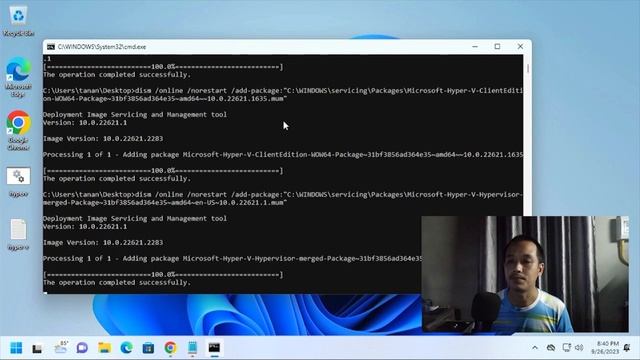Open network settings from the tray
This screenshot has width=640, height=360.
pyautogui.click(x=566, y=348)
